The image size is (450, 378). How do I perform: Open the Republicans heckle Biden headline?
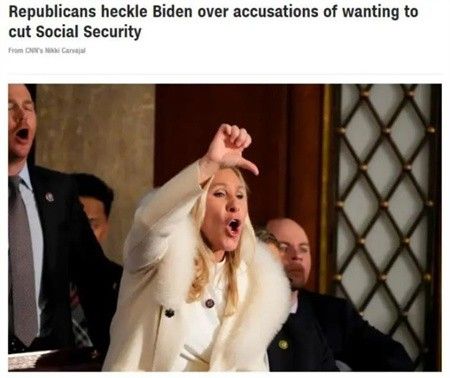click(213, 22)
